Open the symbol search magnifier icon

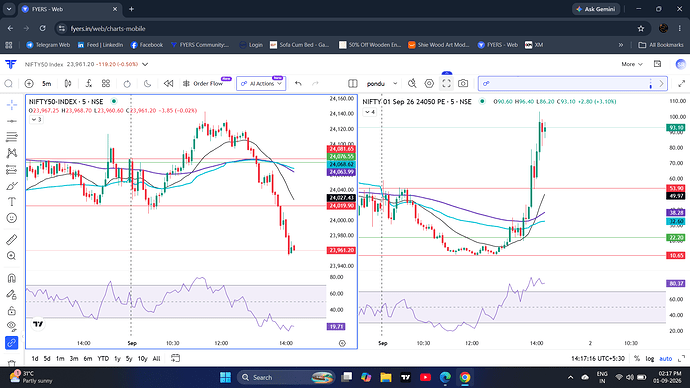8,84
